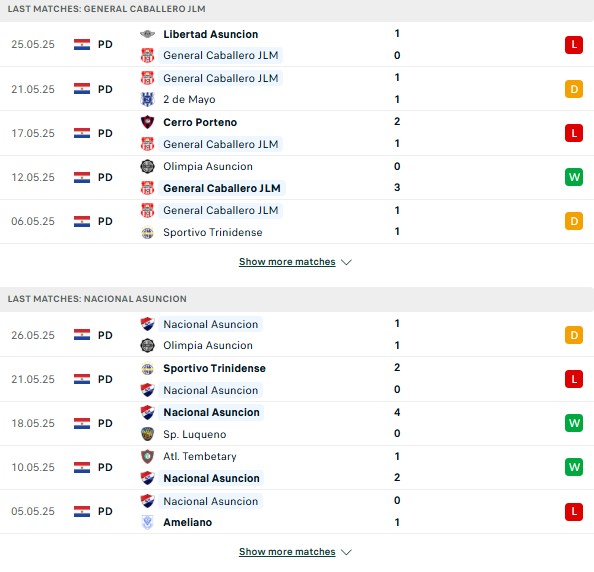The height and width of the screenshot is (572, 594).
Task: Click the red L badge for 25.05.25
Action: (574, 45)
